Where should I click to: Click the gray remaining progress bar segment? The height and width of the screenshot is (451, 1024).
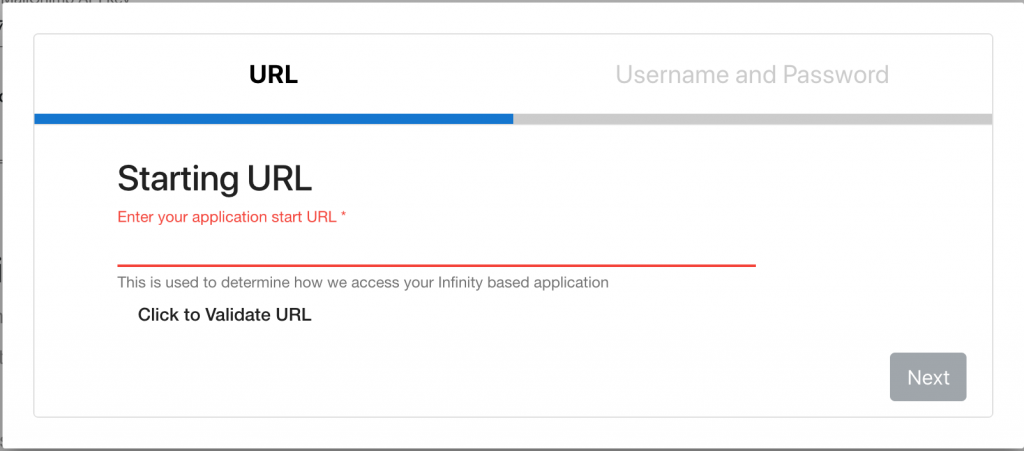point(752,119)
